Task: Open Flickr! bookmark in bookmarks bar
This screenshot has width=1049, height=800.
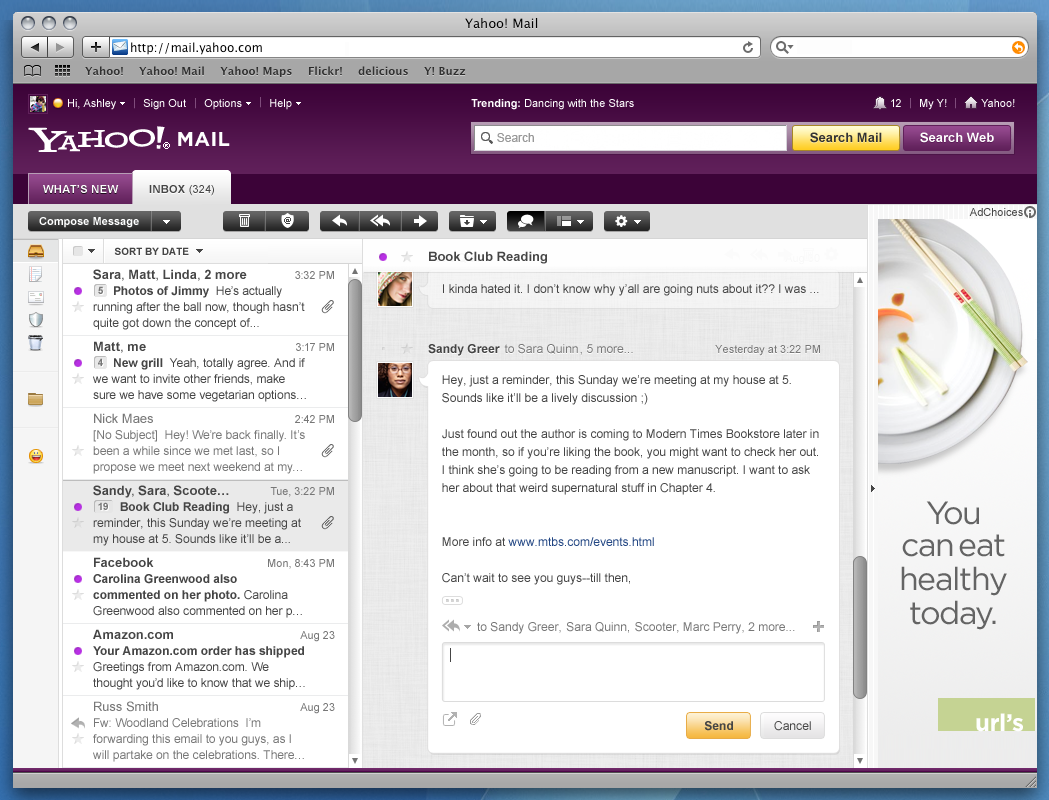Action: (325, 71)
